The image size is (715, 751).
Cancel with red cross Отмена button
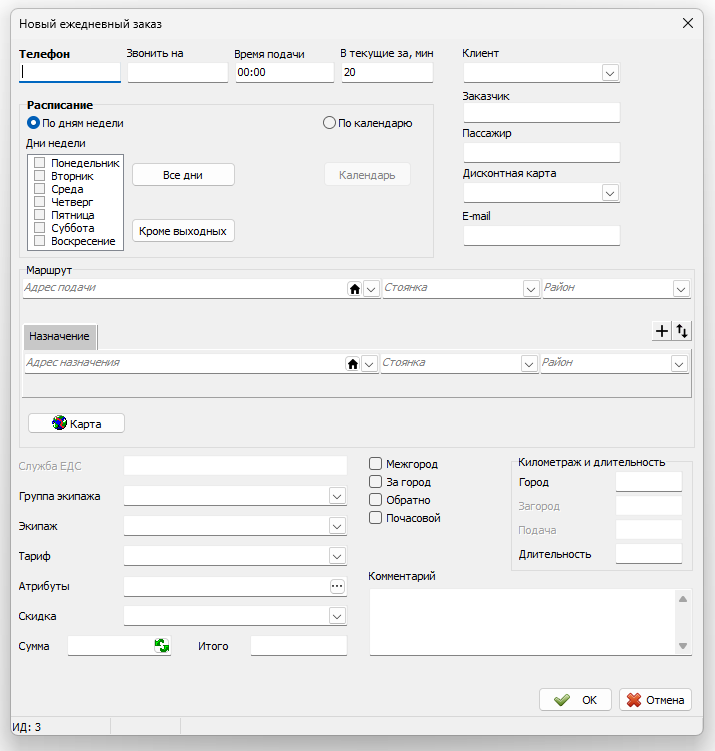(655, 700)
